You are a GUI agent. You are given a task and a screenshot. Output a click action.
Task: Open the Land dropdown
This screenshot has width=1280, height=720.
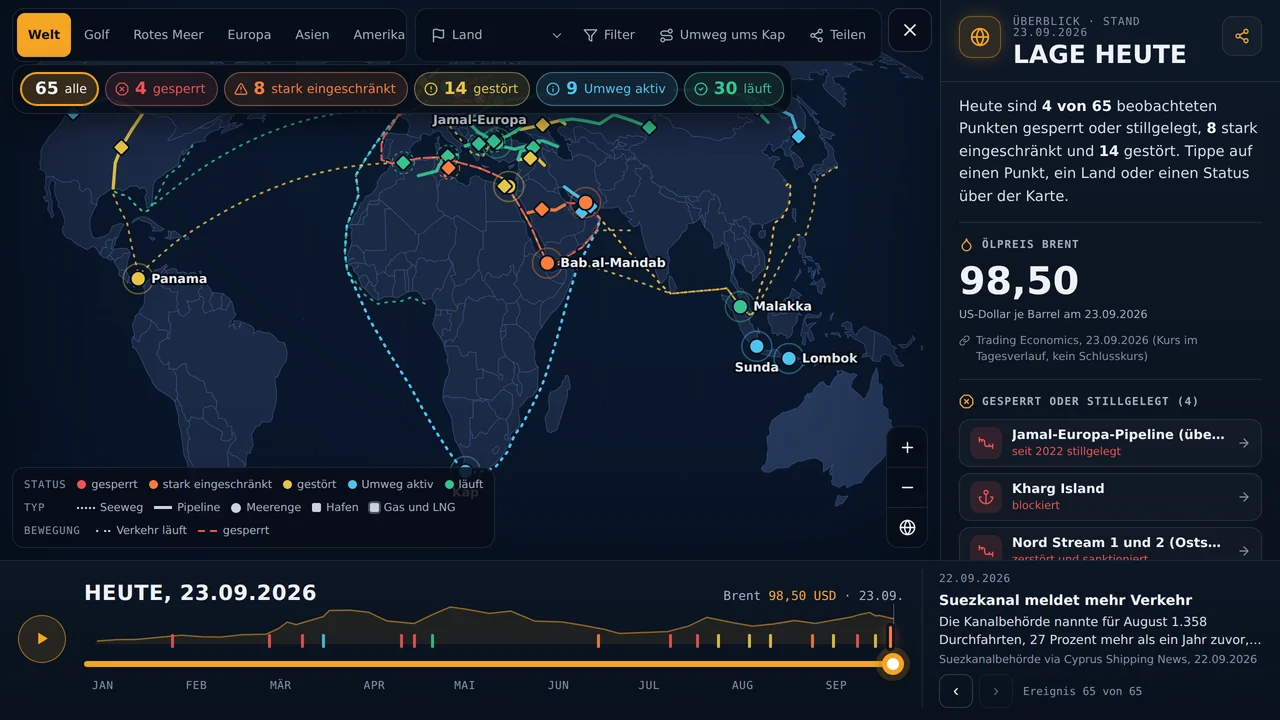pos(496,35)
